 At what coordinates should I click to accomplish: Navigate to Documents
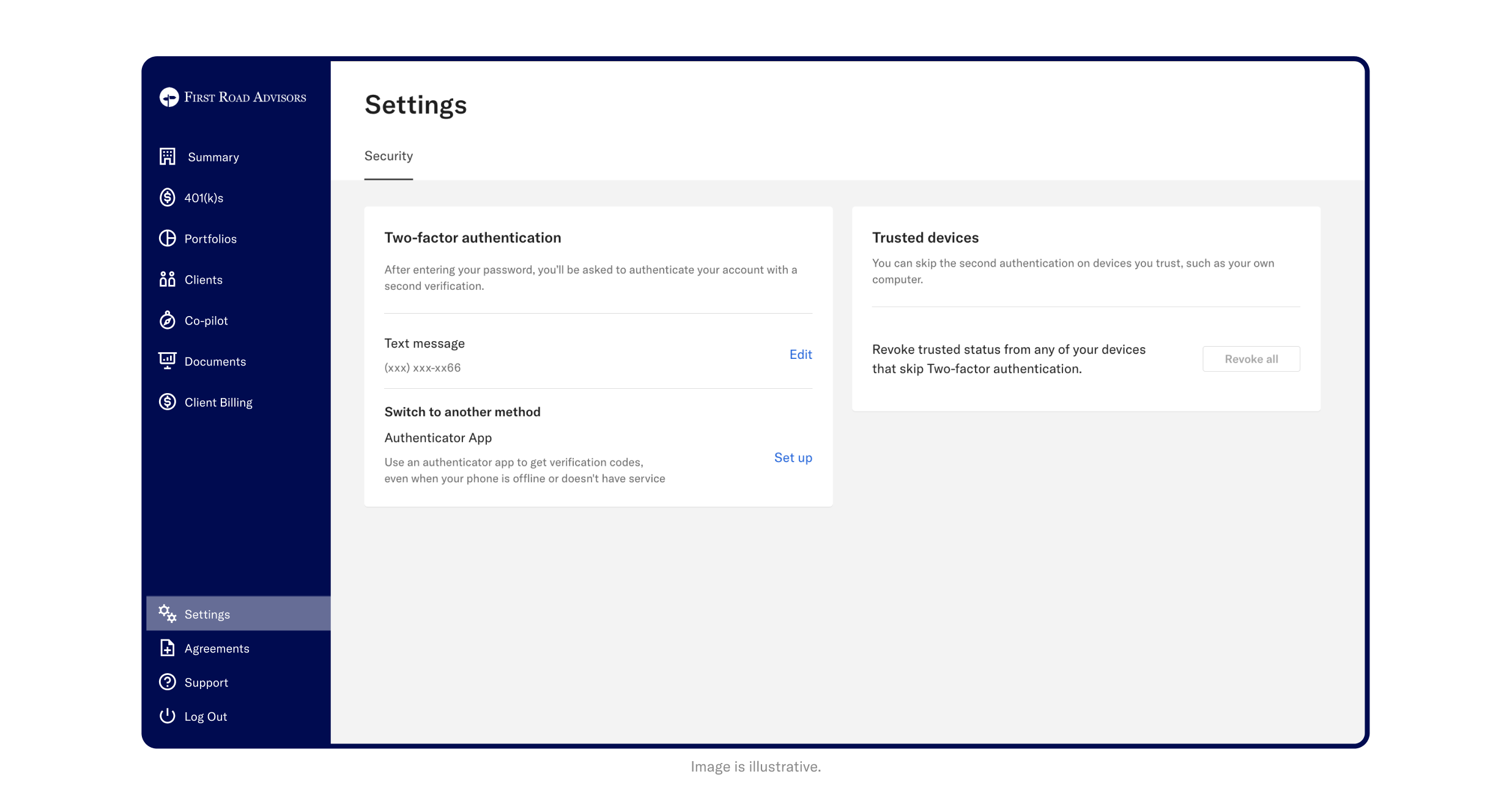[215, 362]
